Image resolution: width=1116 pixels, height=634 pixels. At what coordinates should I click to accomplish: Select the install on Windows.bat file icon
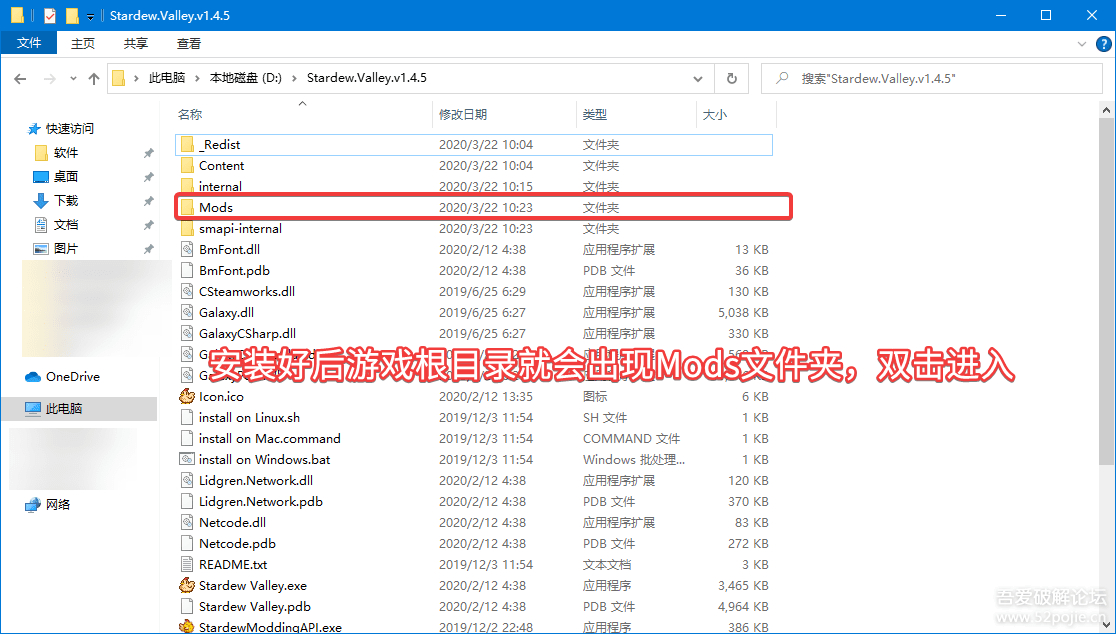[187, 459]
